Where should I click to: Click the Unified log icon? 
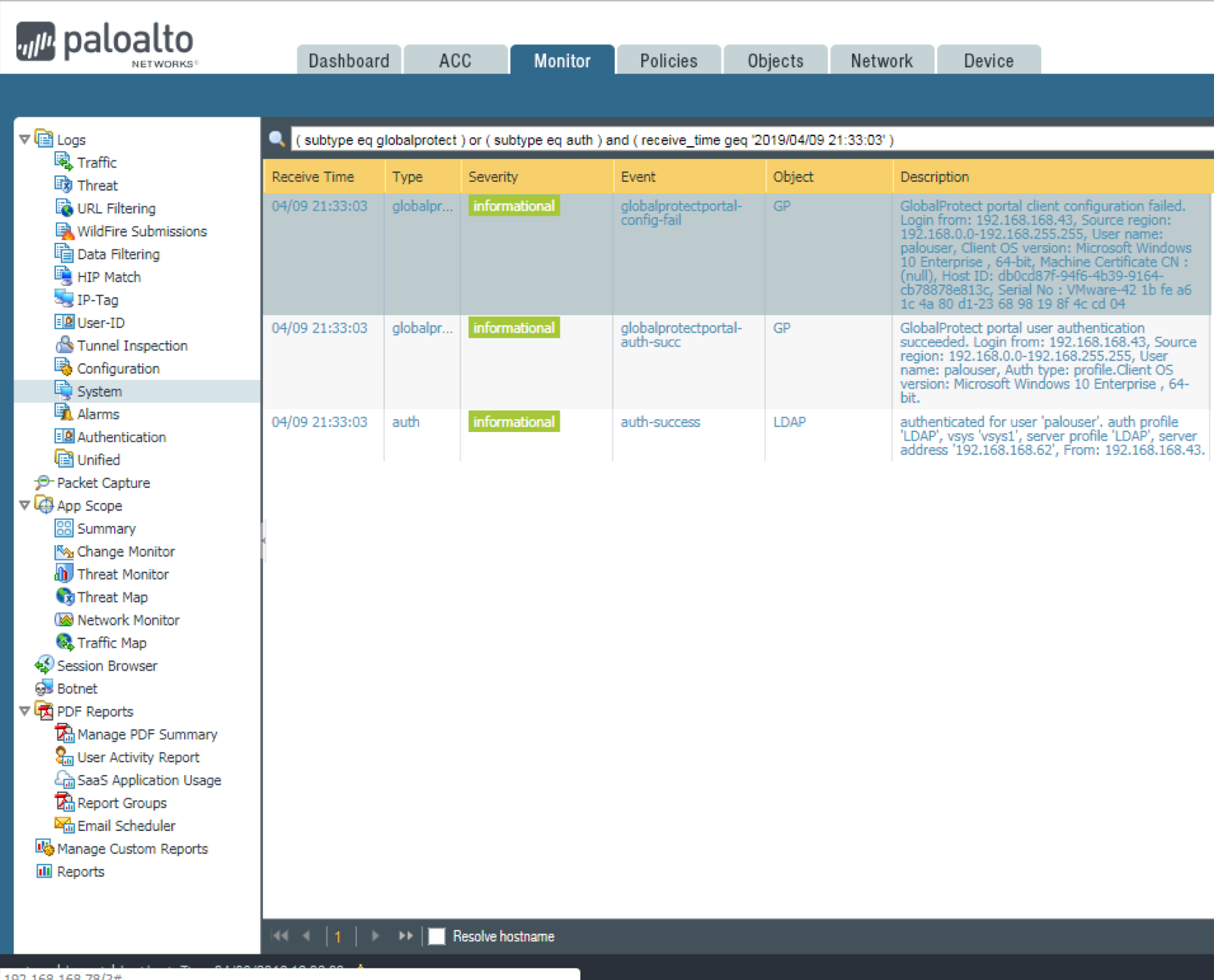(64, 459)
